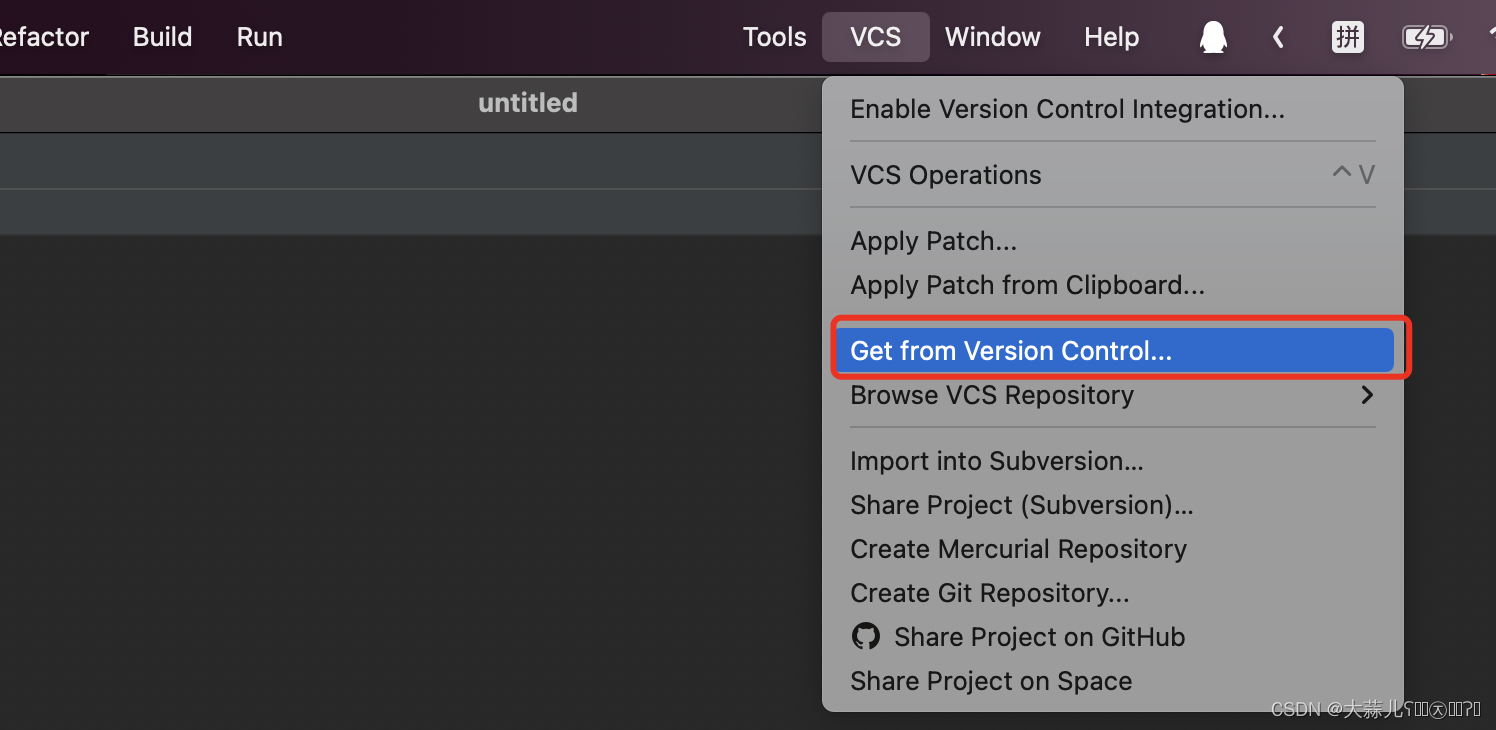
Task: Click the GitHub icon beside Share Project
Action: tap(865, 636)
